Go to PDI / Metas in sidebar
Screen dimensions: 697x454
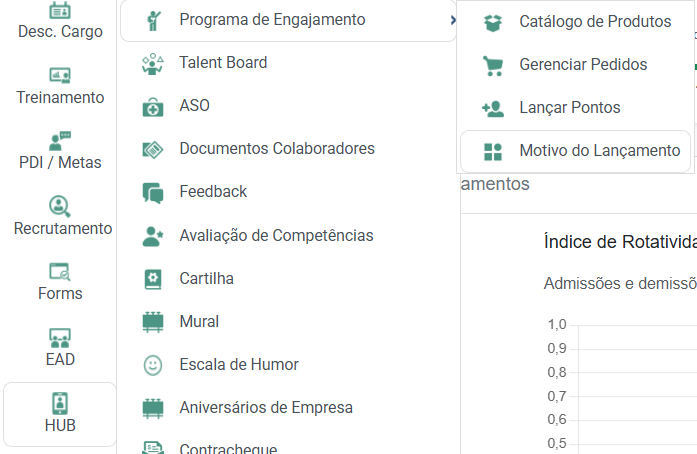point(60,151)
